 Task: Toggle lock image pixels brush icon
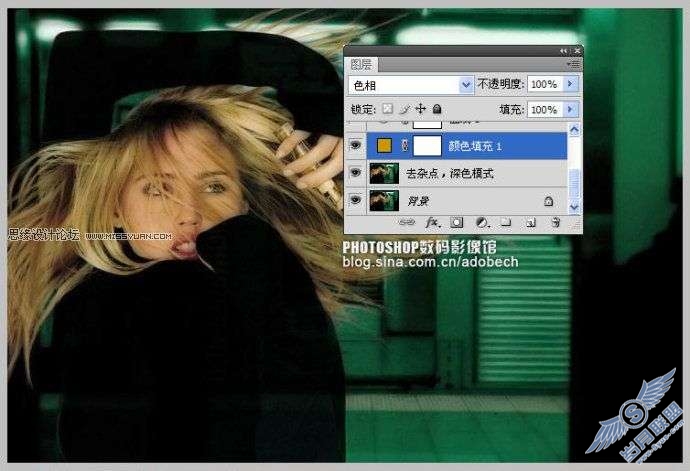click(x=404, y=109)
